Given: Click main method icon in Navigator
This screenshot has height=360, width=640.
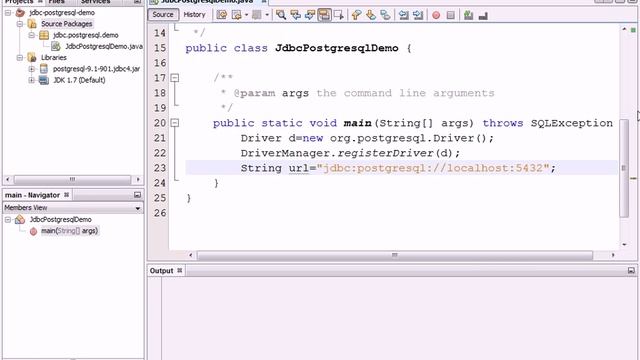Looking at the screenshot, I should tap(33, 231).
